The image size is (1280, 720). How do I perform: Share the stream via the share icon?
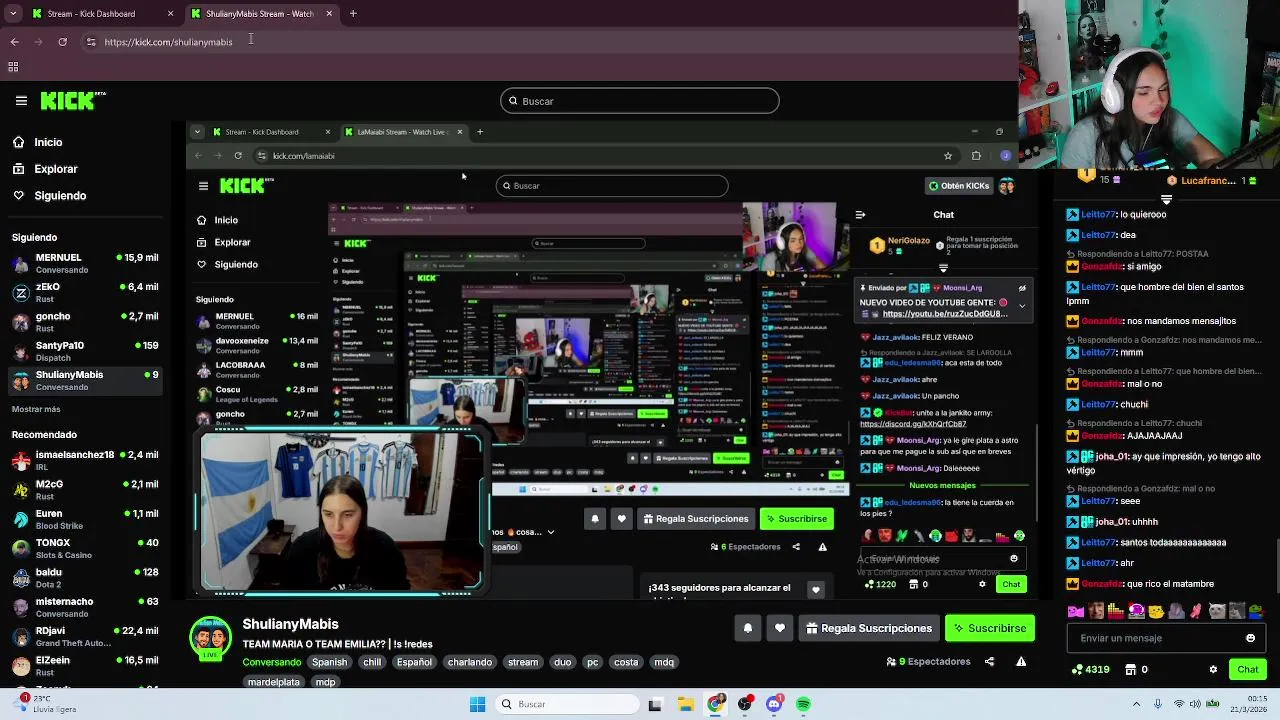pyautogui.click(x=989, y=661)
